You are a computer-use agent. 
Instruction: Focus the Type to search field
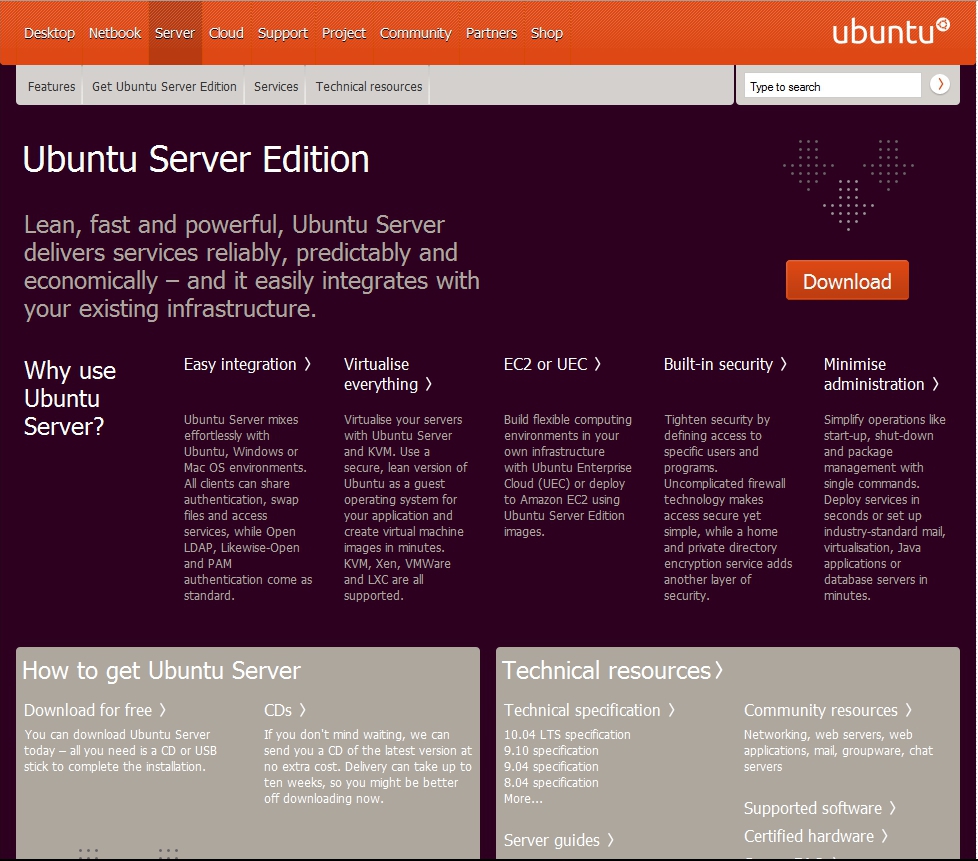tap(832, 85)
